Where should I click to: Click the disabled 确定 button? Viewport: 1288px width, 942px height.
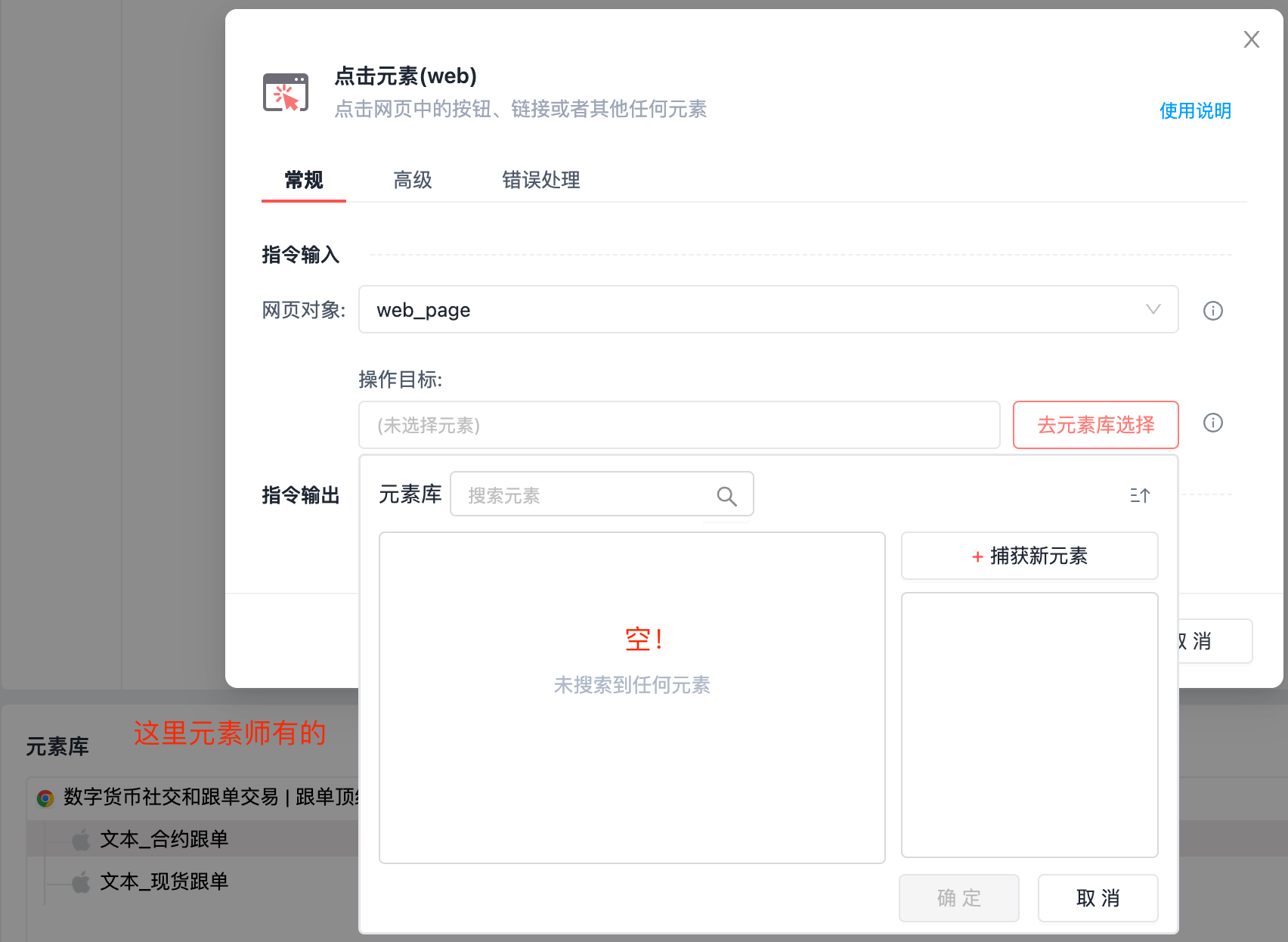pyautogui.click(x=959, y=898)
